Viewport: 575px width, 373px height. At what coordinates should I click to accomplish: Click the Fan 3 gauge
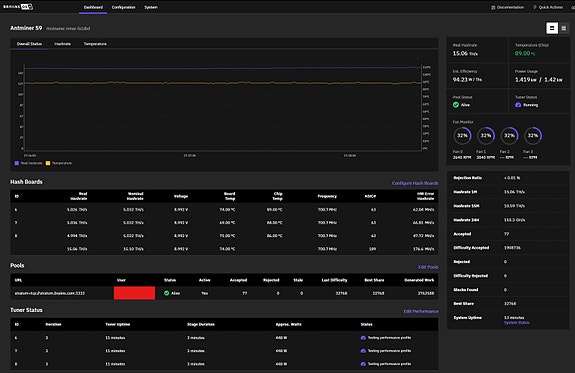[x=533, y=136]
